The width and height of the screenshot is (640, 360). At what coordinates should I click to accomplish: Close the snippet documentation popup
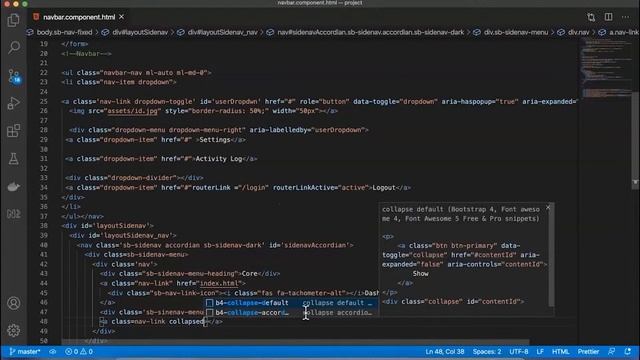click(548, 207)
